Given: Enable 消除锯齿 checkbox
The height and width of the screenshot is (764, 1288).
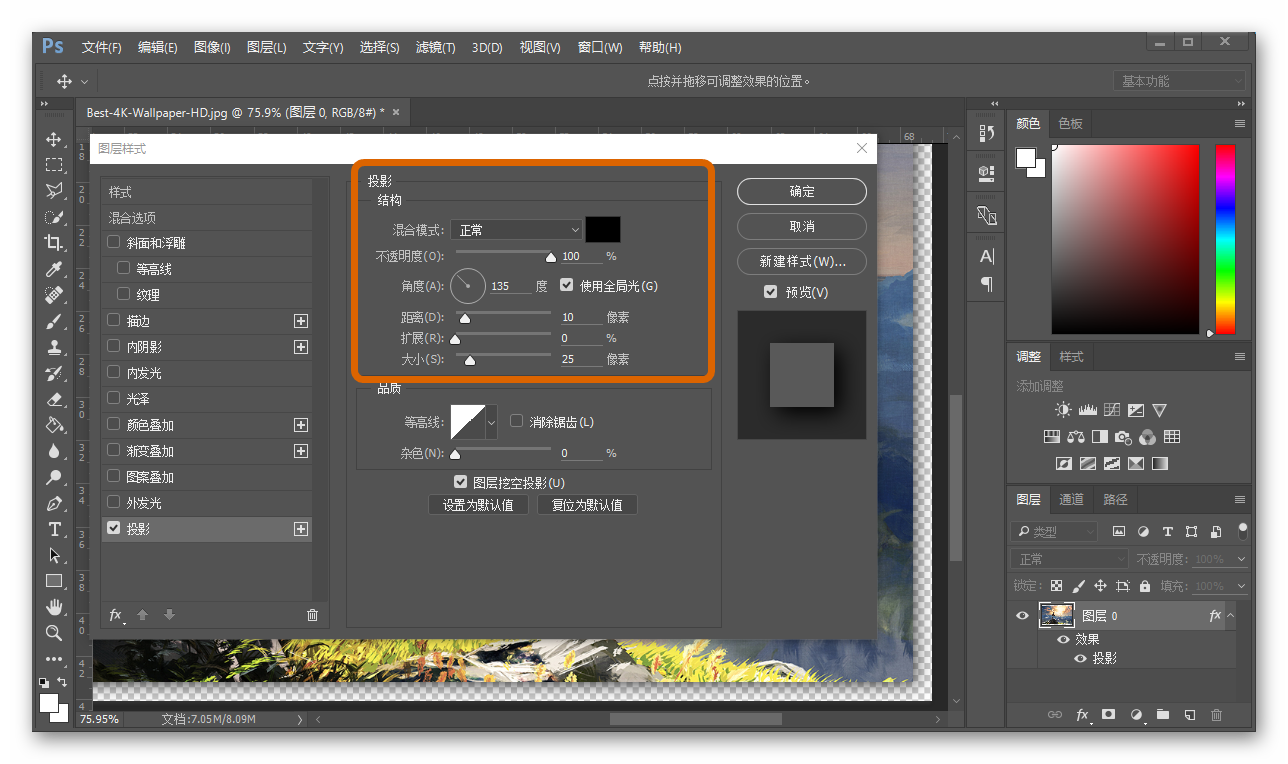Looking at the screenshot, I should [517, 421].
